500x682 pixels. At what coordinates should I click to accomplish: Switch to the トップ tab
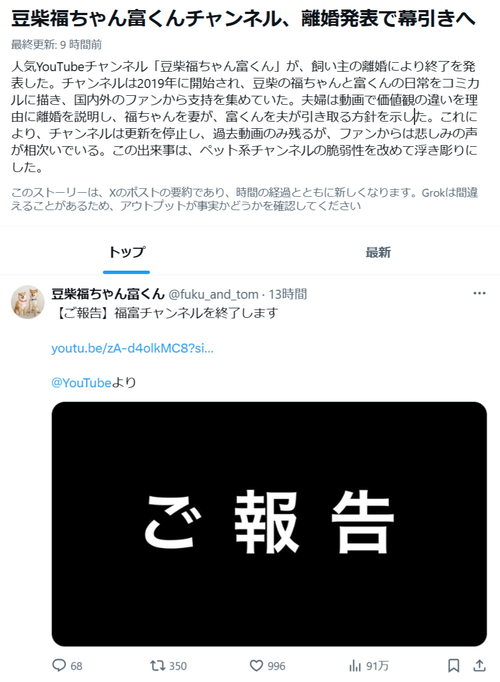pos(127,252)
